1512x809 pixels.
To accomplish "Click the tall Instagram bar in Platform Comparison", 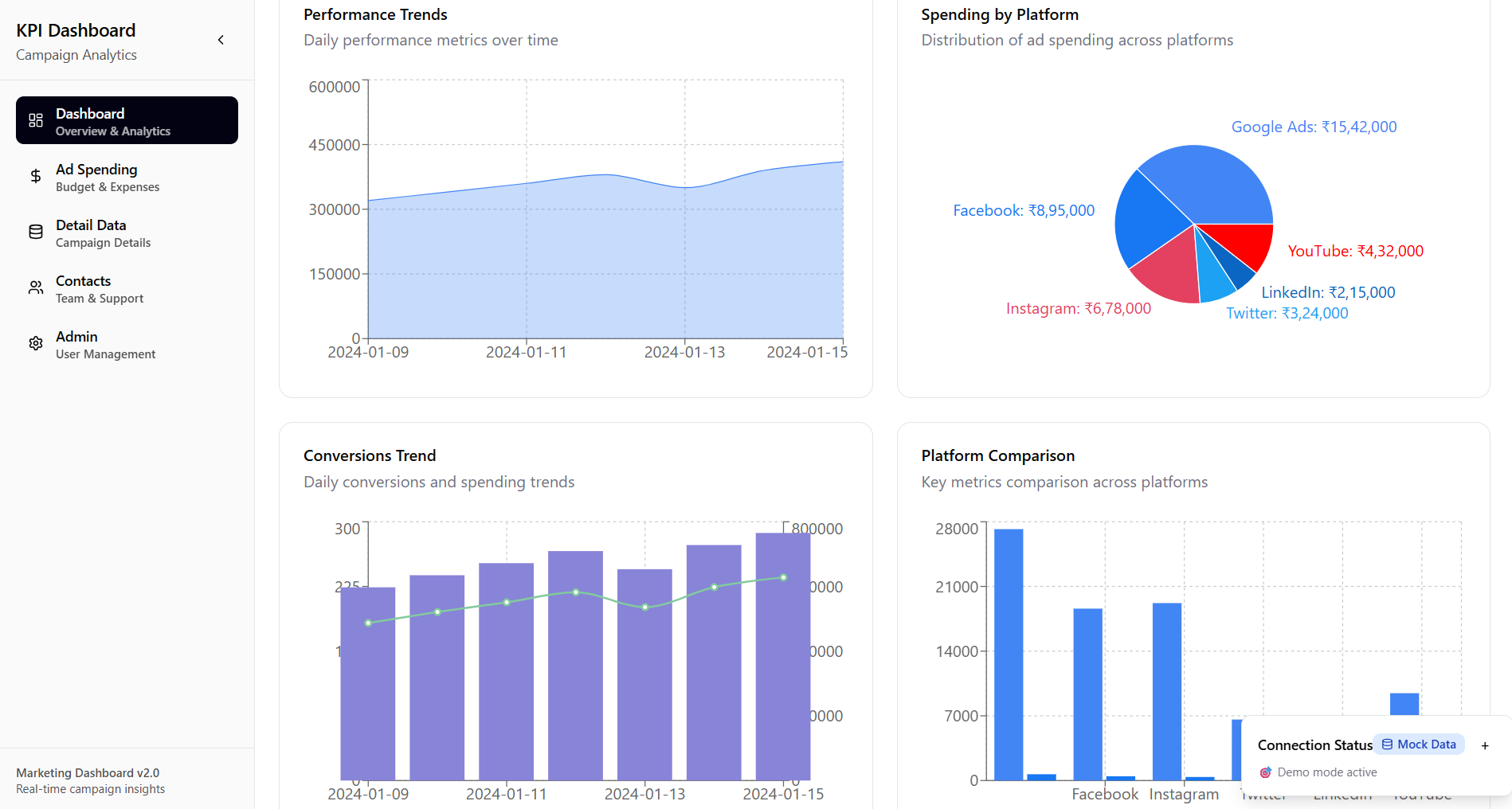I will (x=1167, y=691).
